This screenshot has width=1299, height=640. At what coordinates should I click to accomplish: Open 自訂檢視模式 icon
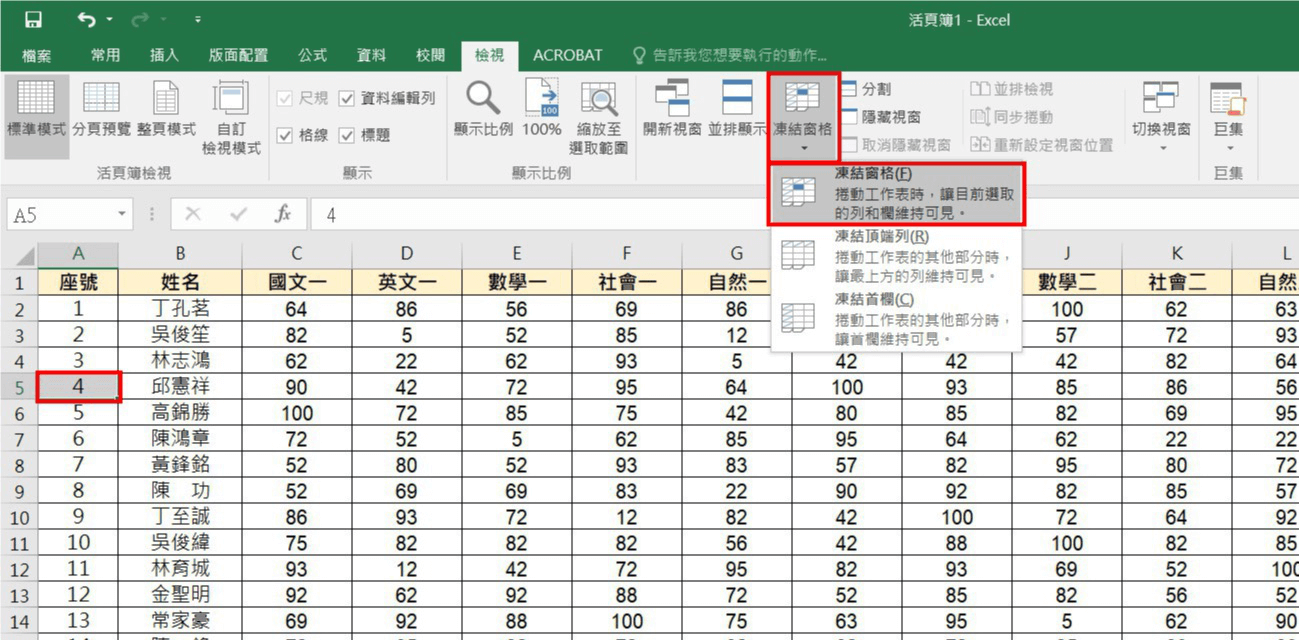click(x=231, y=118)
